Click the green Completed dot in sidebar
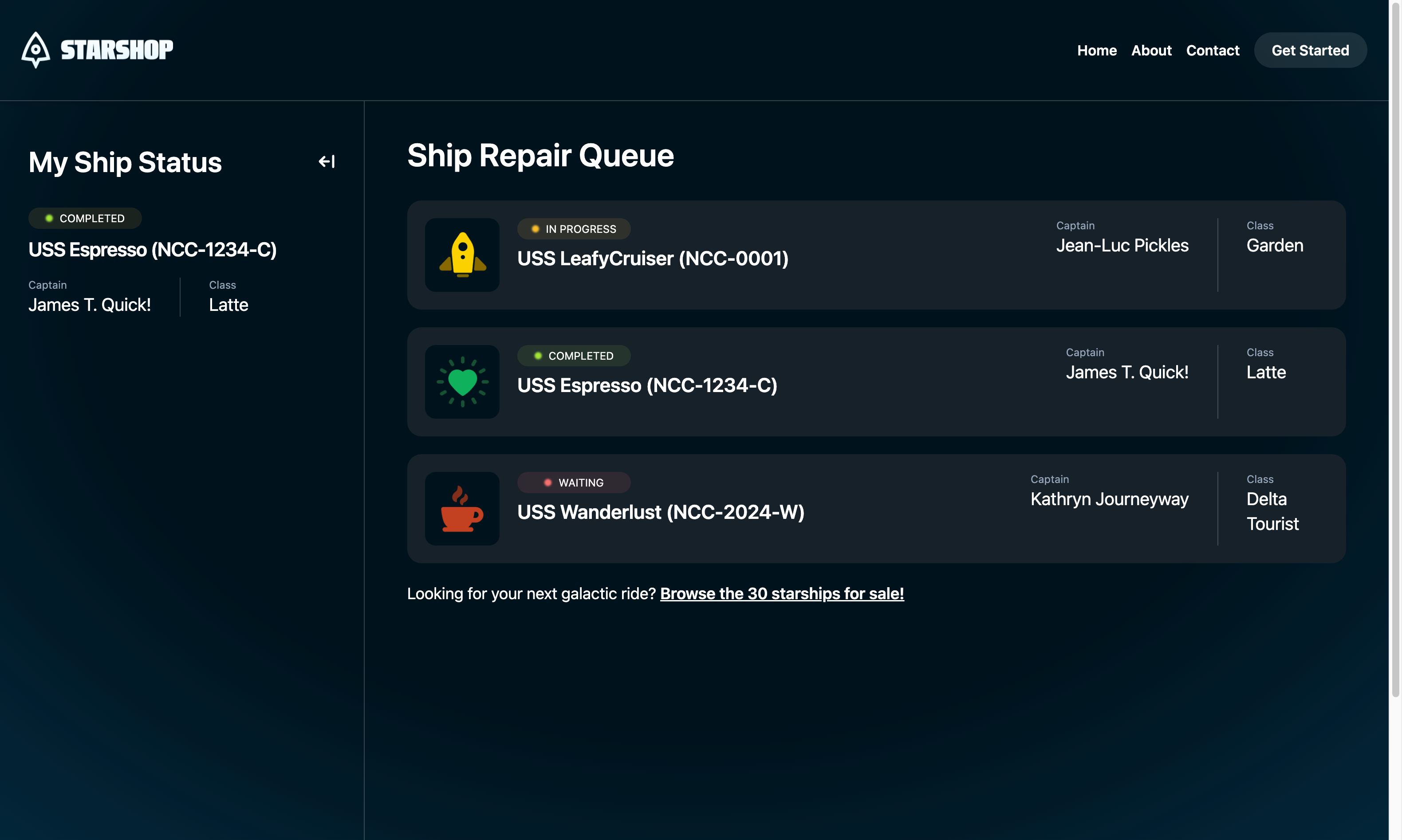This screenshot has height=840, width=1402. click(49, 218)
